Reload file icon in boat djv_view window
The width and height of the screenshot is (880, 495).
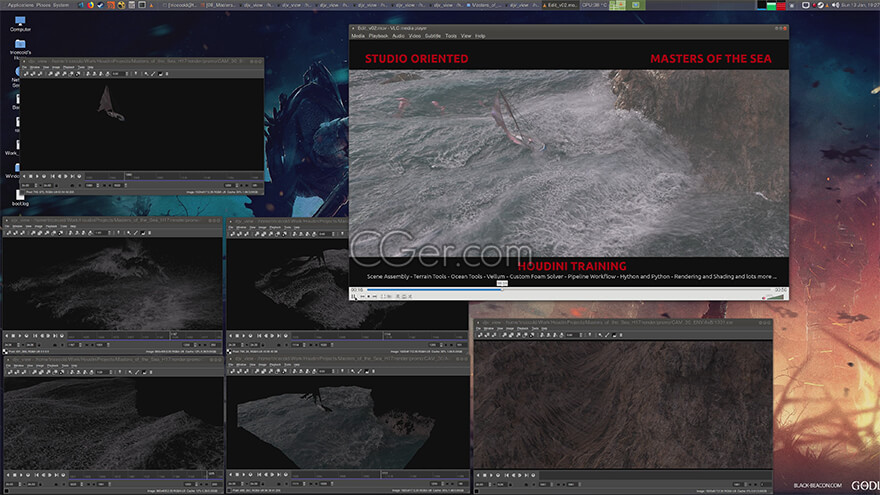(x=33, y=74)
